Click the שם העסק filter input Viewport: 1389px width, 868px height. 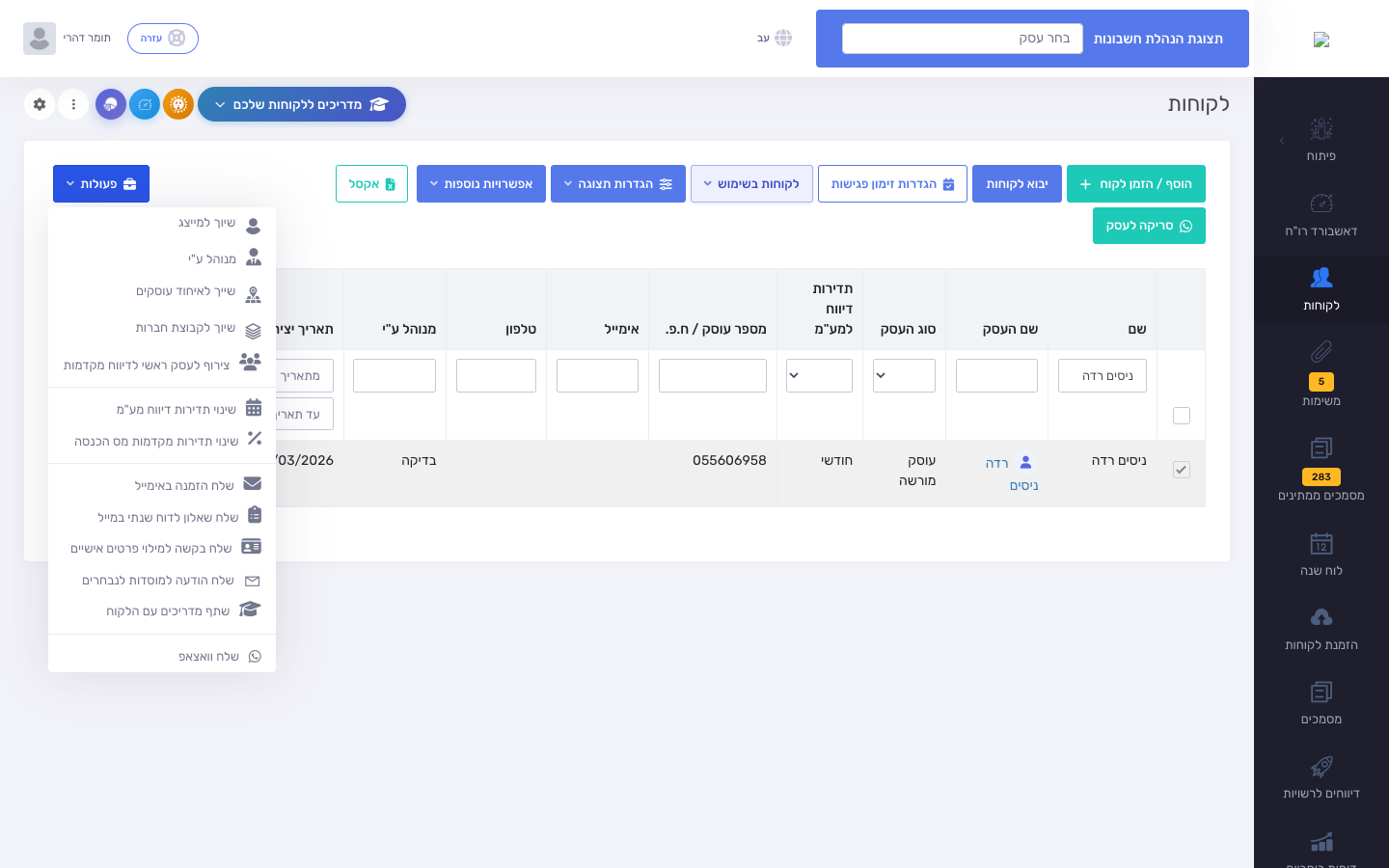[x=996, y=375]
